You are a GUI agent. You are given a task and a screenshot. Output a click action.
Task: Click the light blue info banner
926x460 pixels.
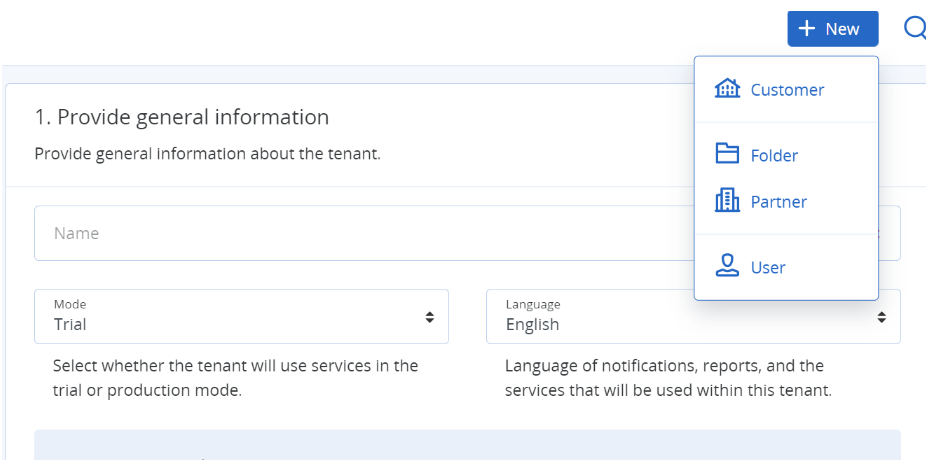click(x=467, y=445)
